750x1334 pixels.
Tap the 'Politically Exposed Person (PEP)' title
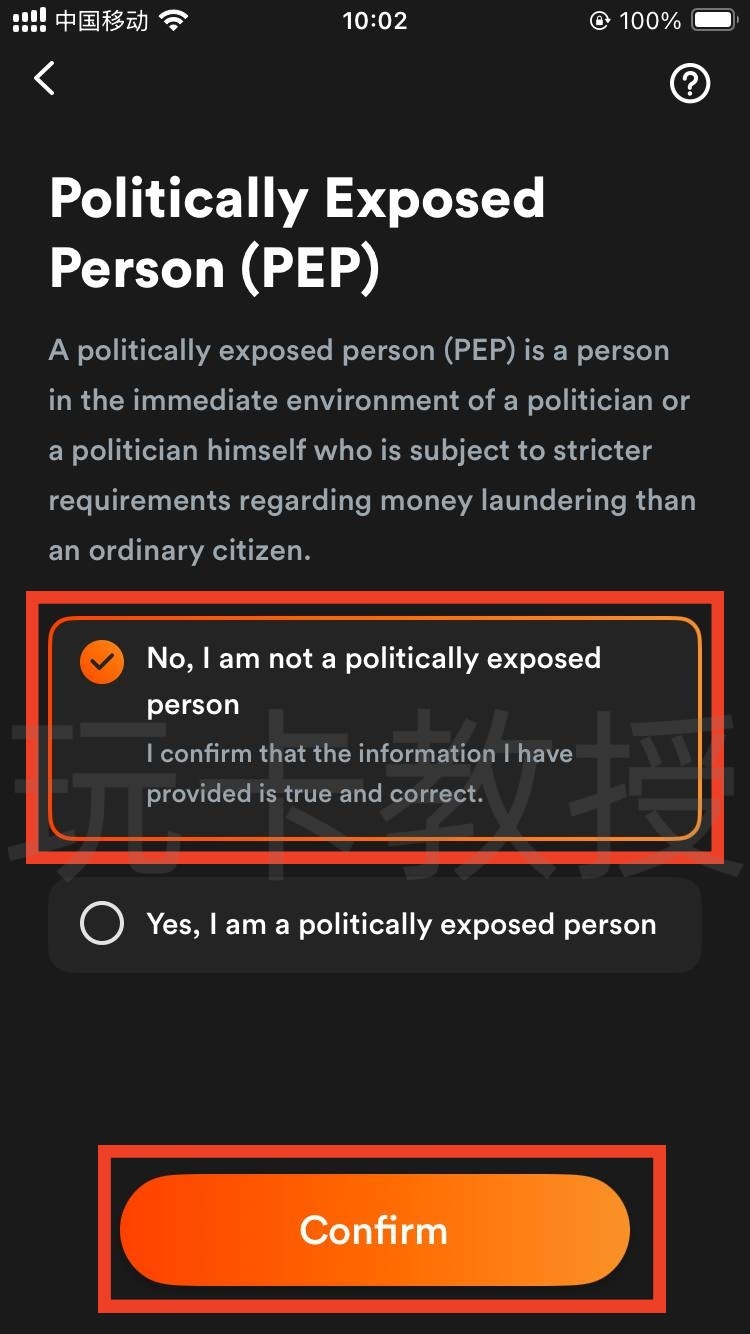click(298, 232)
